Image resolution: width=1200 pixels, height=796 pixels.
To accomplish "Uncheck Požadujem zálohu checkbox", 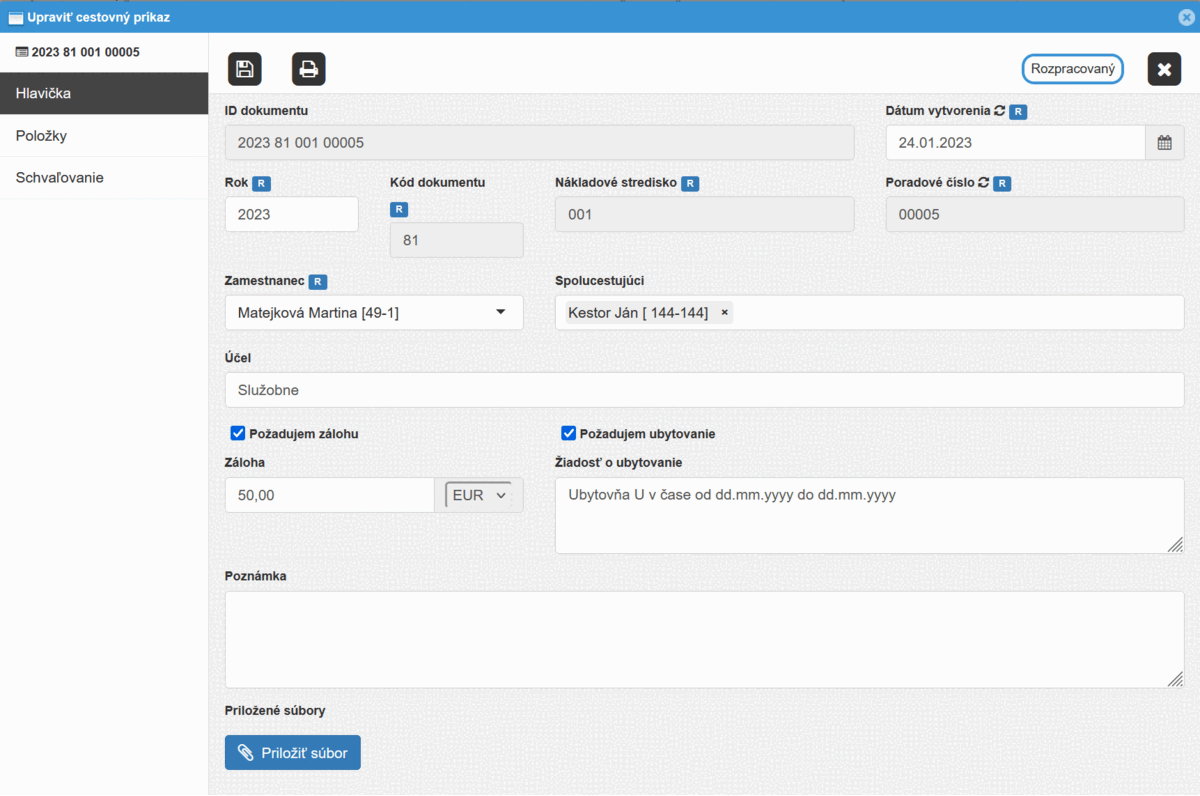I will click(x=238, y=433).
